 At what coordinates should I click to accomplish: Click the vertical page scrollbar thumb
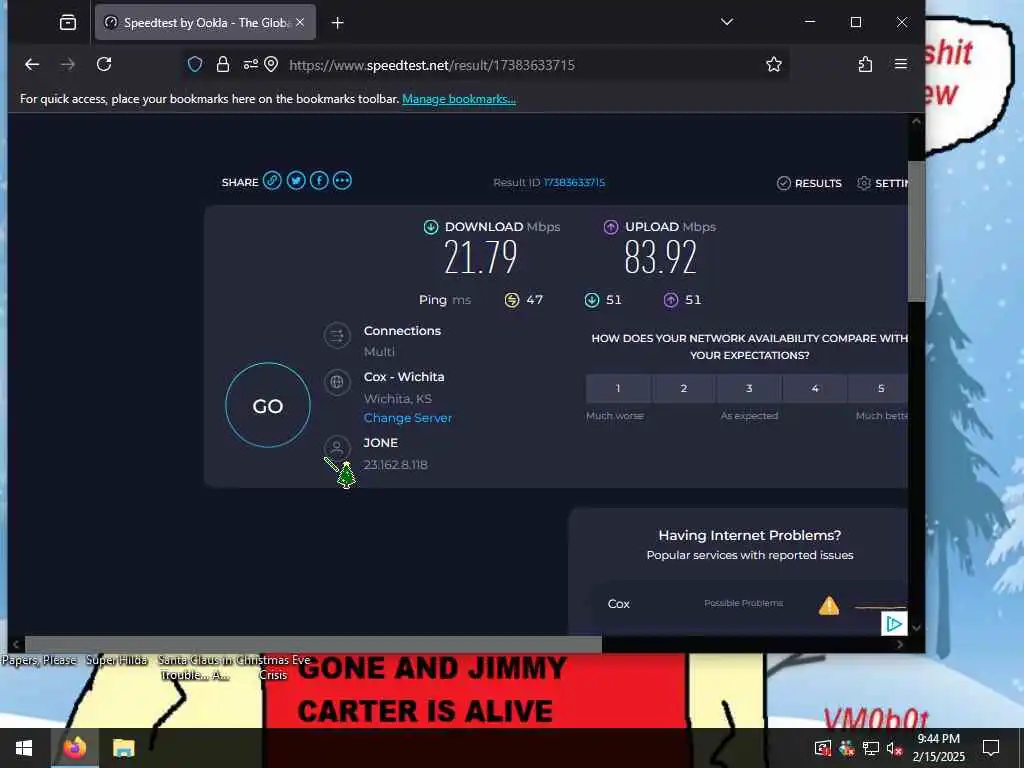click(x=916, y=232)
